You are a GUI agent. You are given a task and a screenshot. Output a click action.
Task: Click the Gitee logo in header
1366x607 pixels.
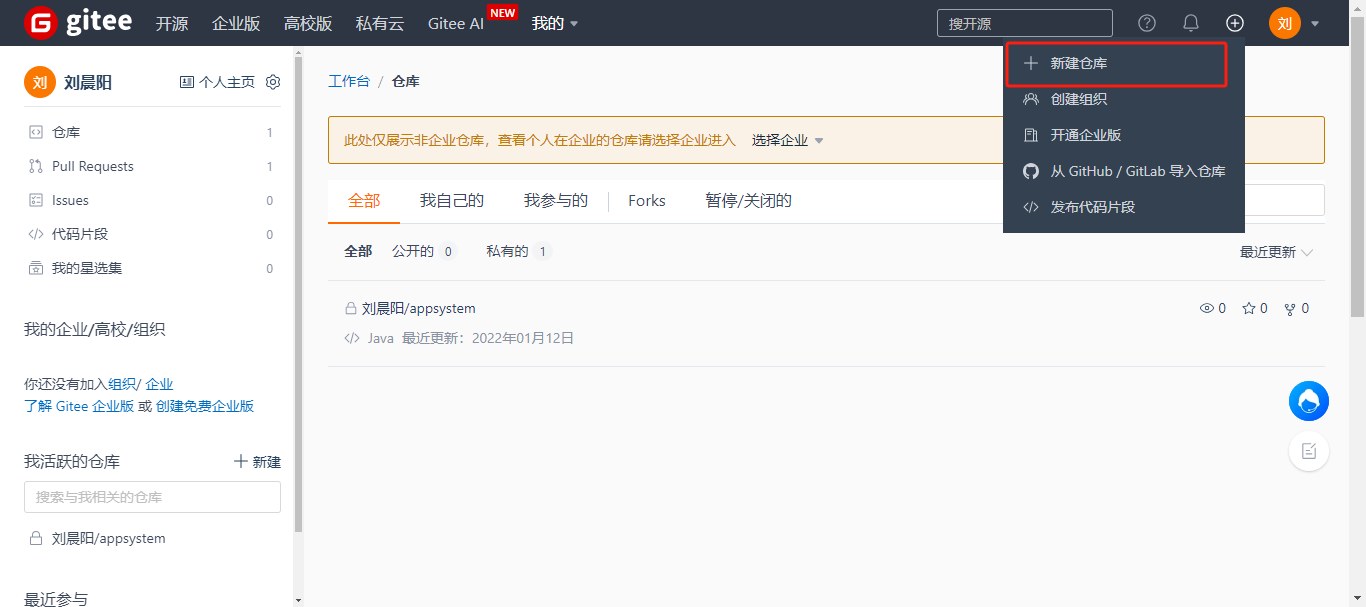[78, 22]
